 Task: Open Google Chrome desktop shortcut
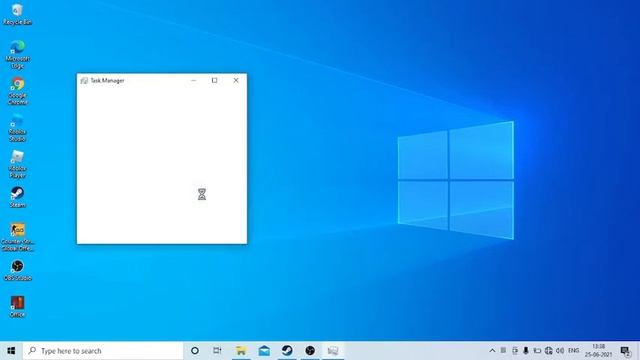(x=17, y=91)
